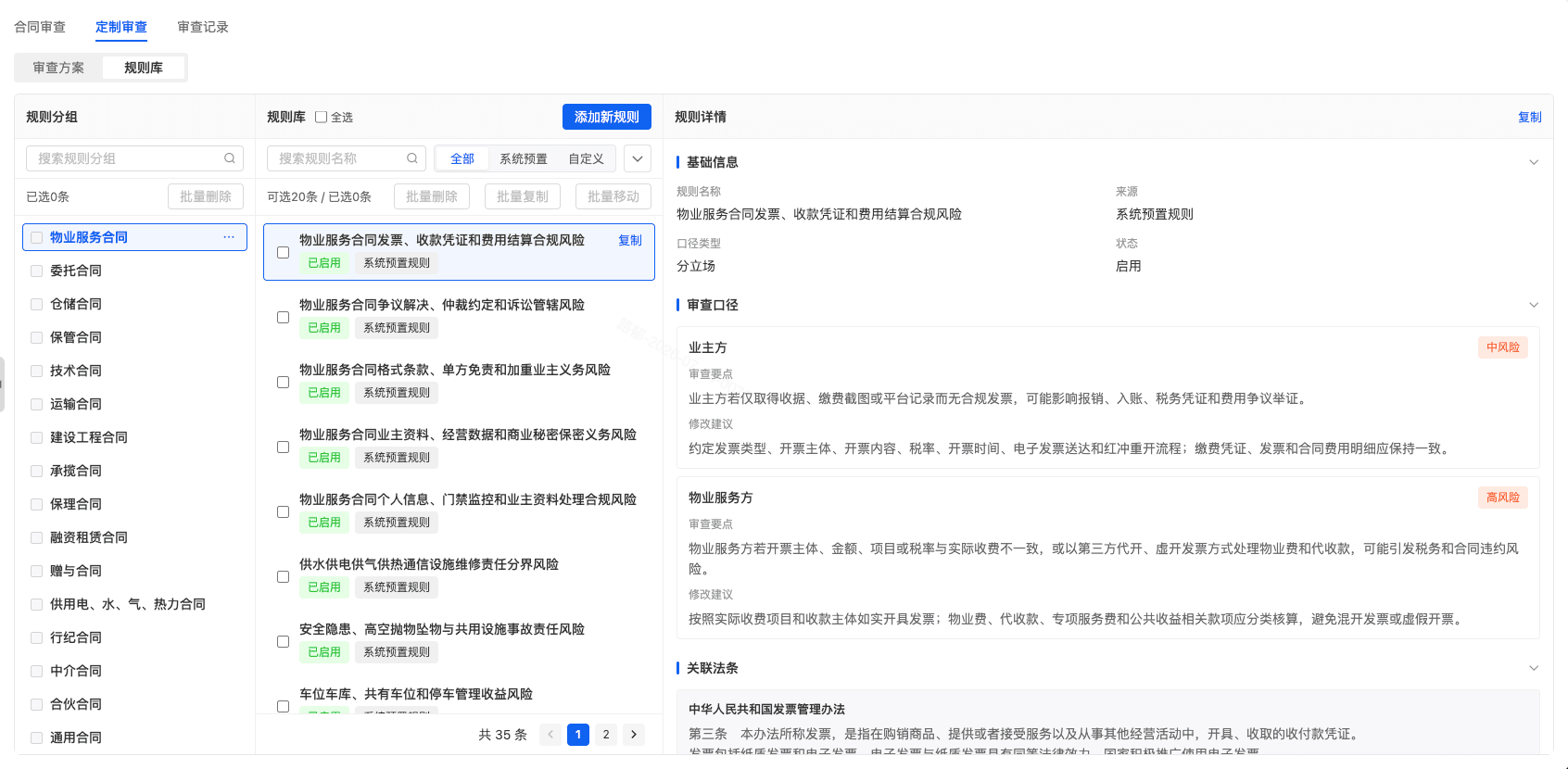
Task: Select the 通用合同 group
Action: pos(134,737)
